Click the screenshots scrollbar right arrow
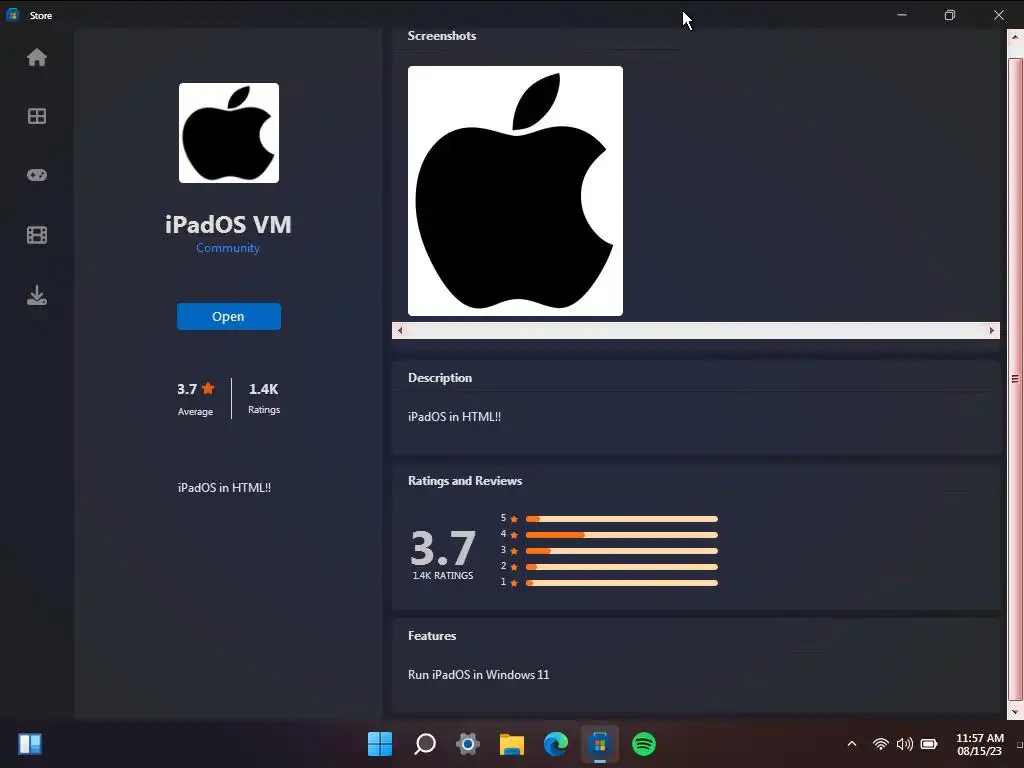This screenshot has height=768, width=1024. pos(992,330)
